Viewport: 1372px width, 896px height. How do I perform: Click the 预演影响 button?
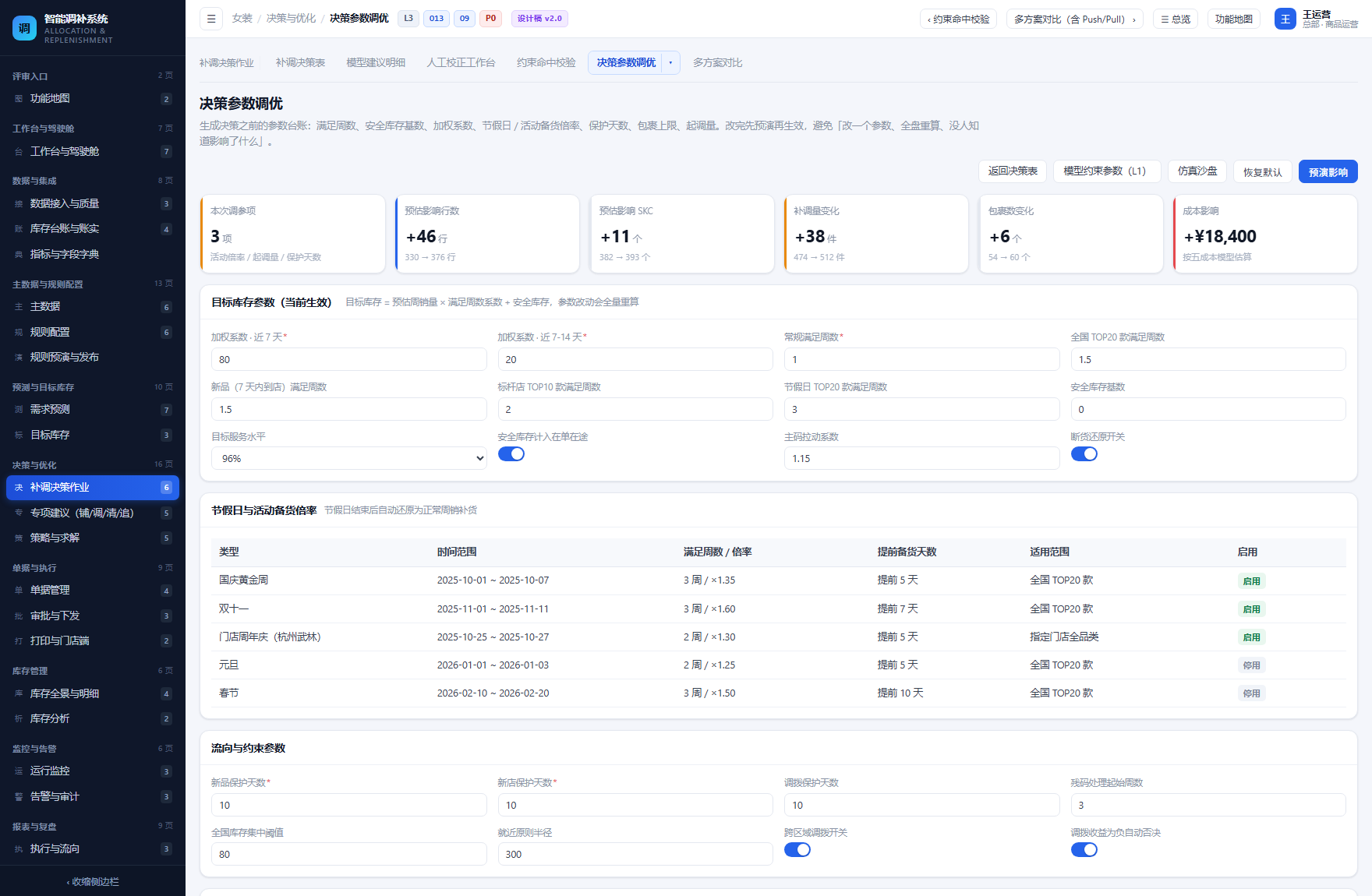point(1328,172)
